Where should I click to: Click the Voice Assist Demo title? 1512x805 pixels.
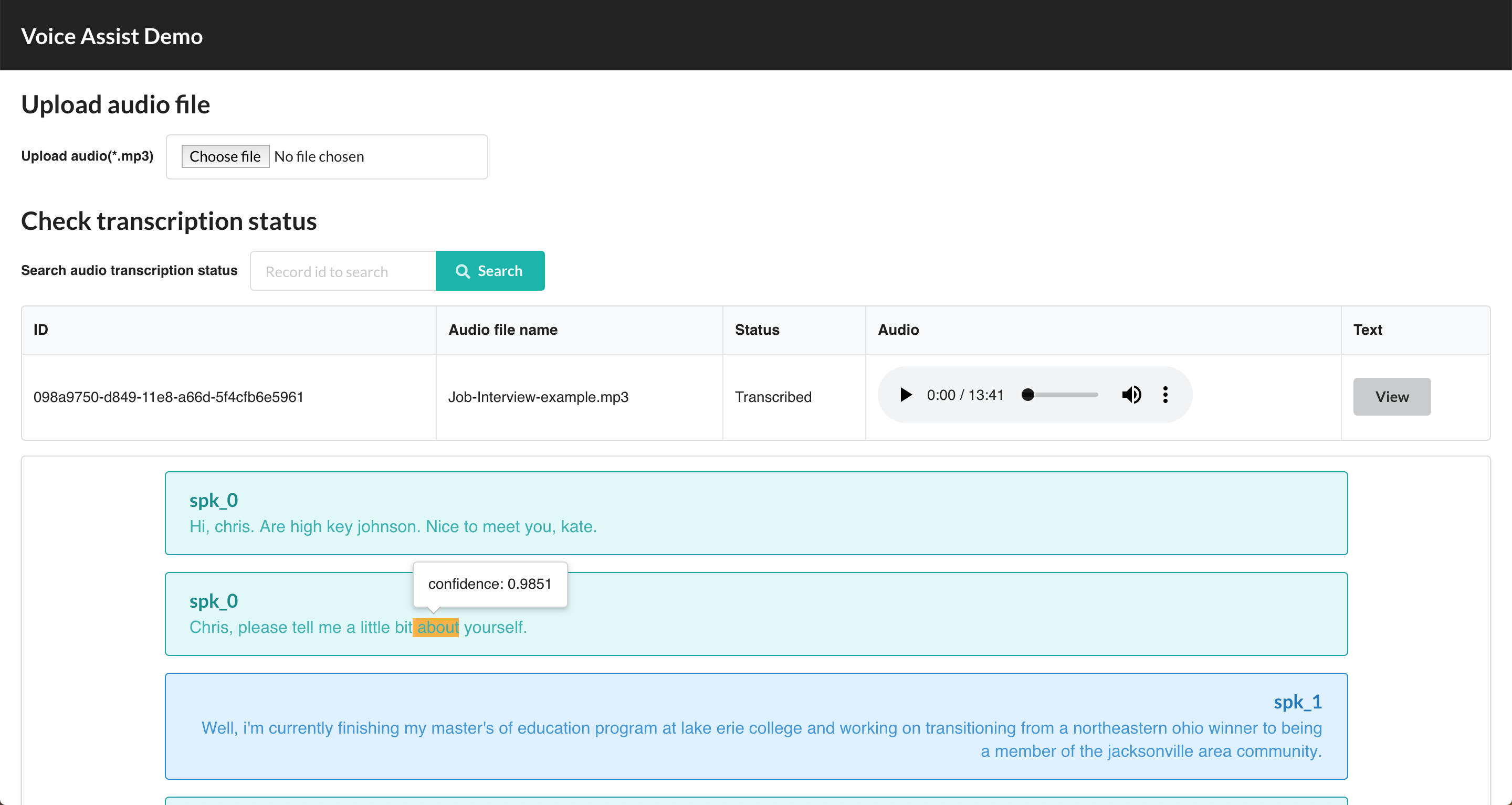pyautogui.click(x=112, y=36)
